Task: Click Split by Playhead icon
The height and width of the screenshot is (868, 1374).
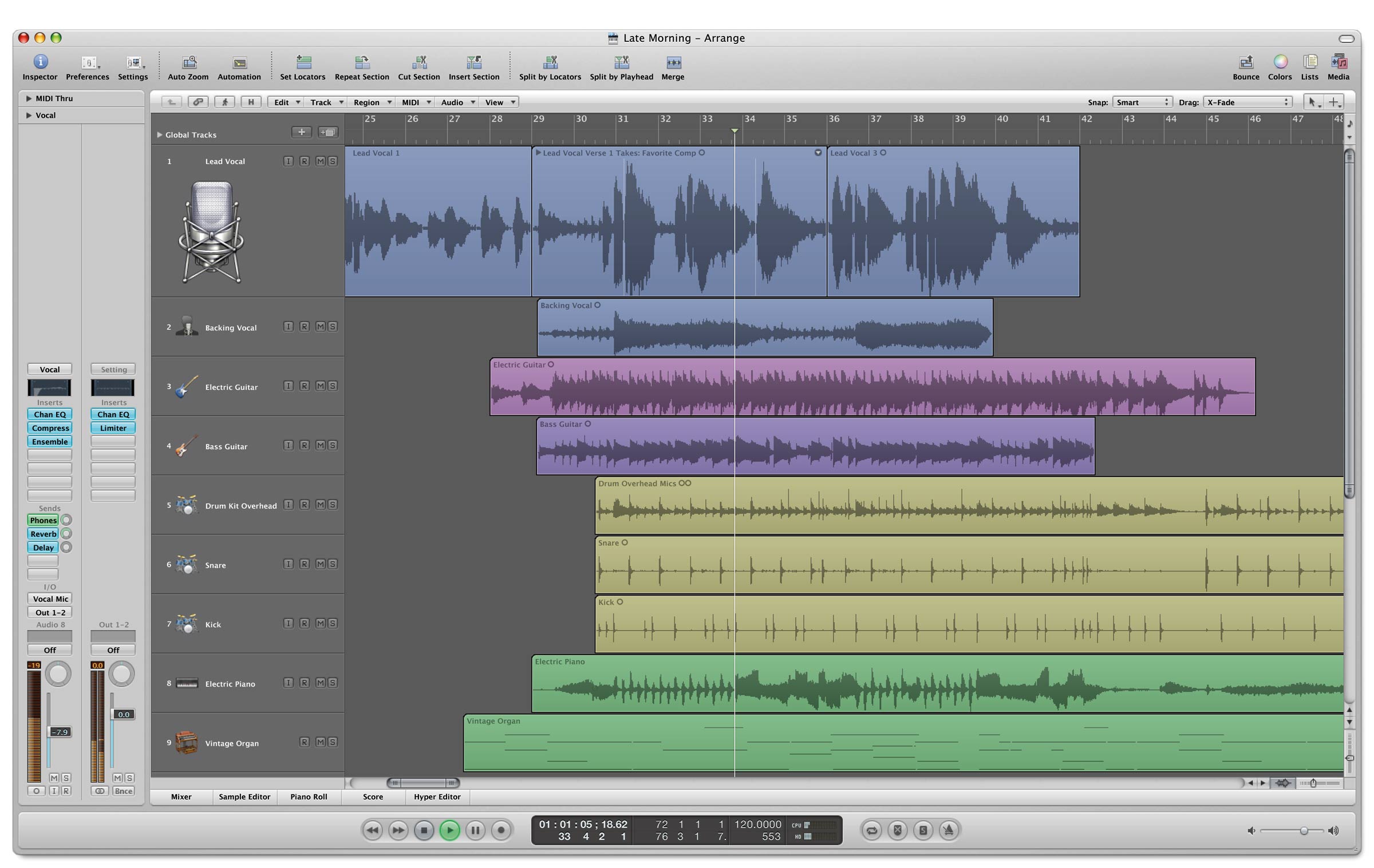Action: (x=621, y=62)
